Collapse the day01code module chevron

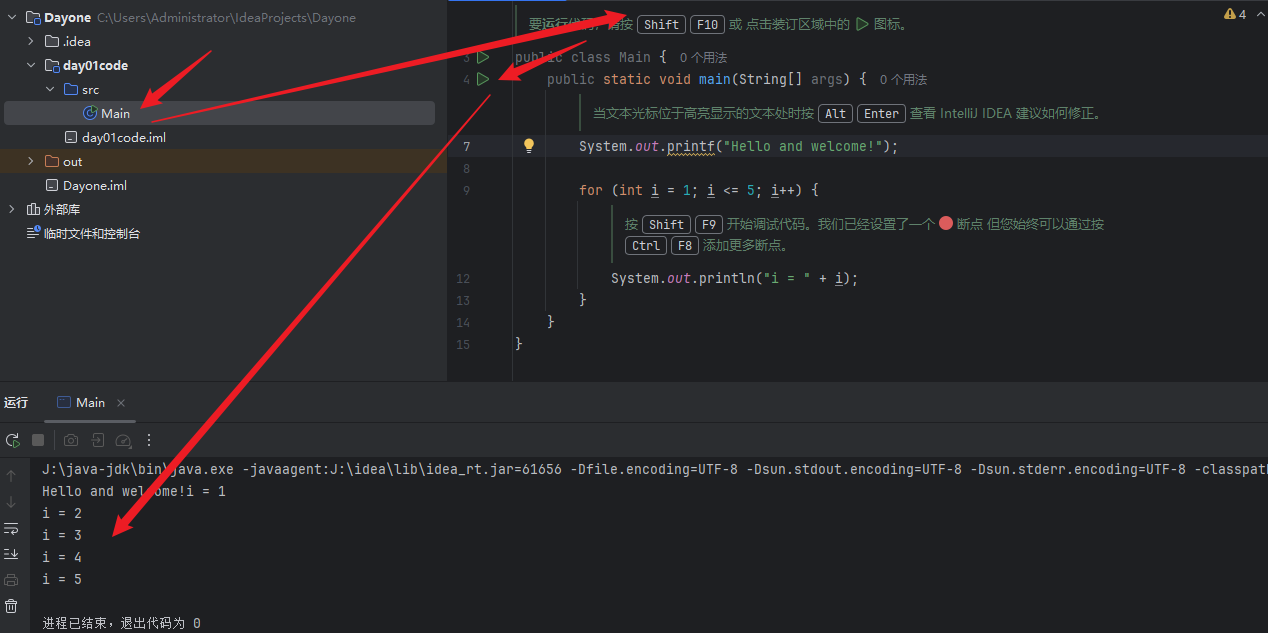tap(31, 65)
